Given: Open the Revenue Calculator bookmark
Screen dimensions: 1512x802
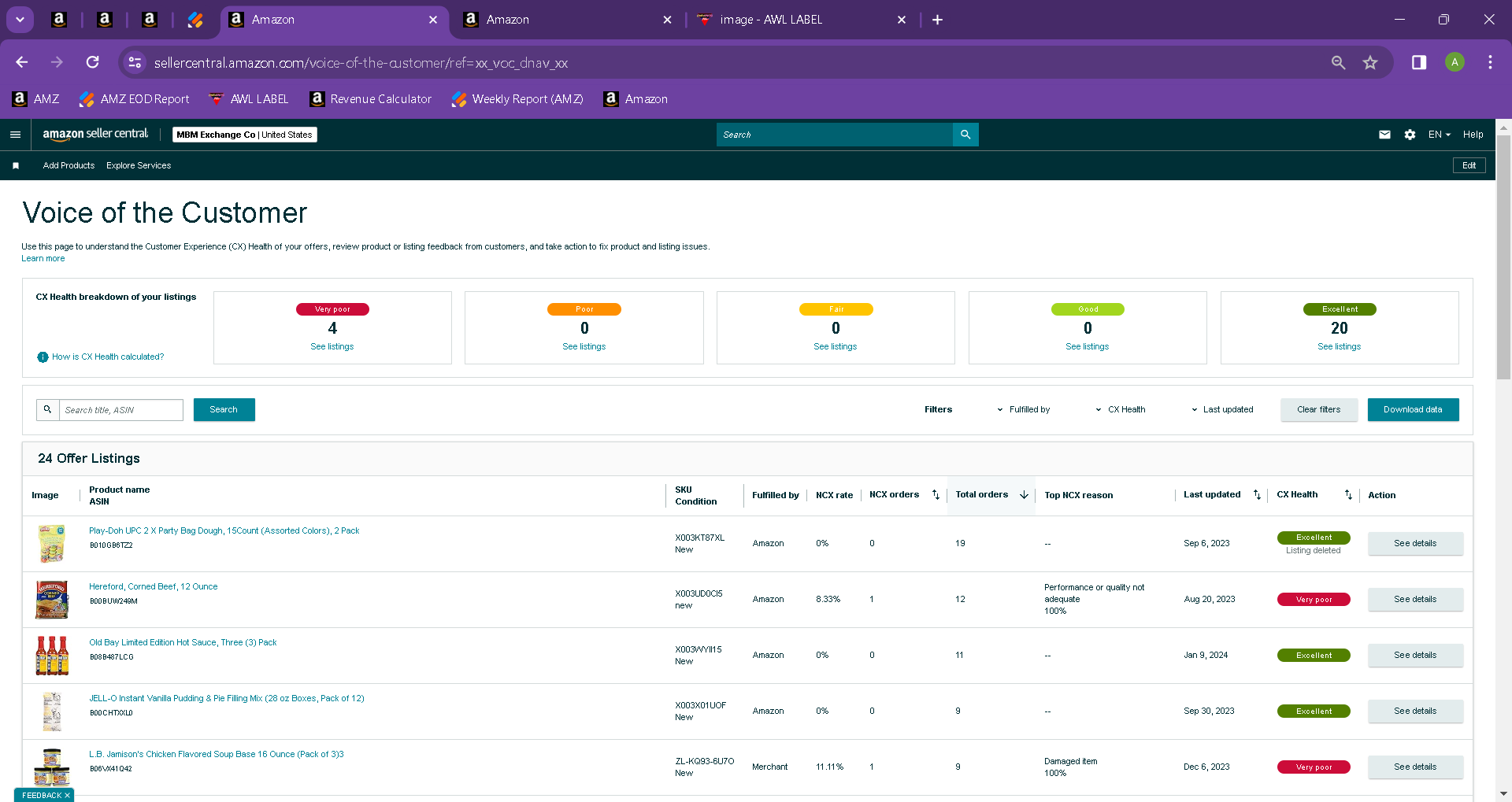Looking at the screenshot, I should [371, 99].
